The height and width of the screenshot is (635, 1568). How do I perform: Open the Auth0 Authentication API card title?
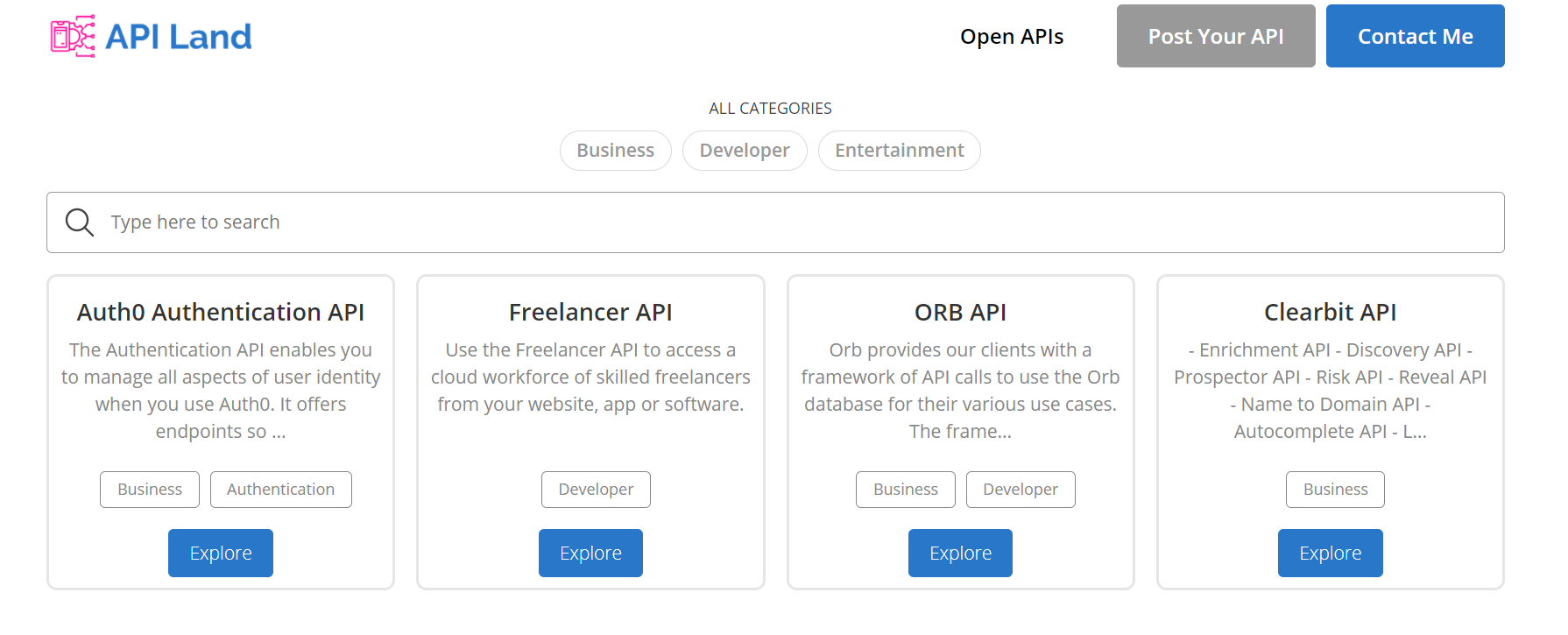click(x=221, y=312)
